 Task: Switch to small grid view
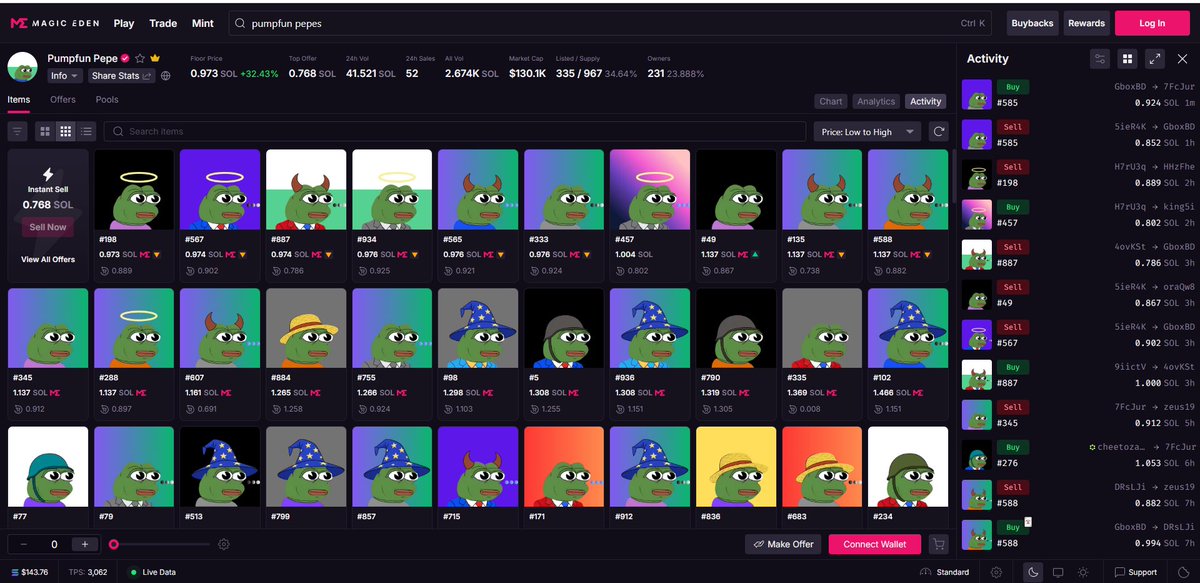(65, 131)
